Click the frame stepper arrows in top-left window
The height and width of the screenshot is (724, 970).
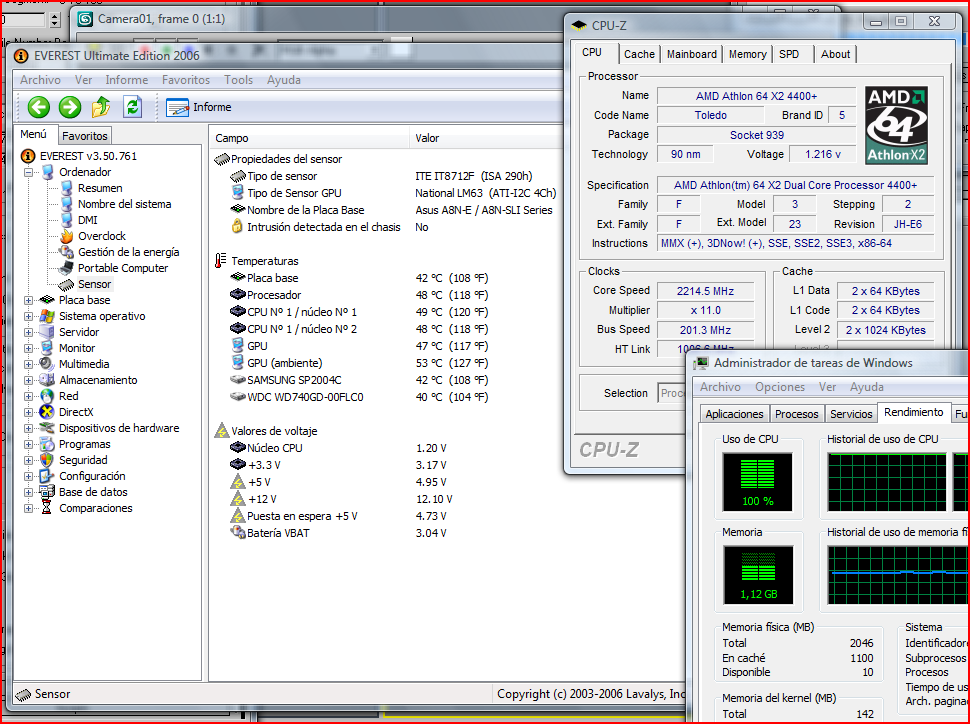click(x=55, y=20)
